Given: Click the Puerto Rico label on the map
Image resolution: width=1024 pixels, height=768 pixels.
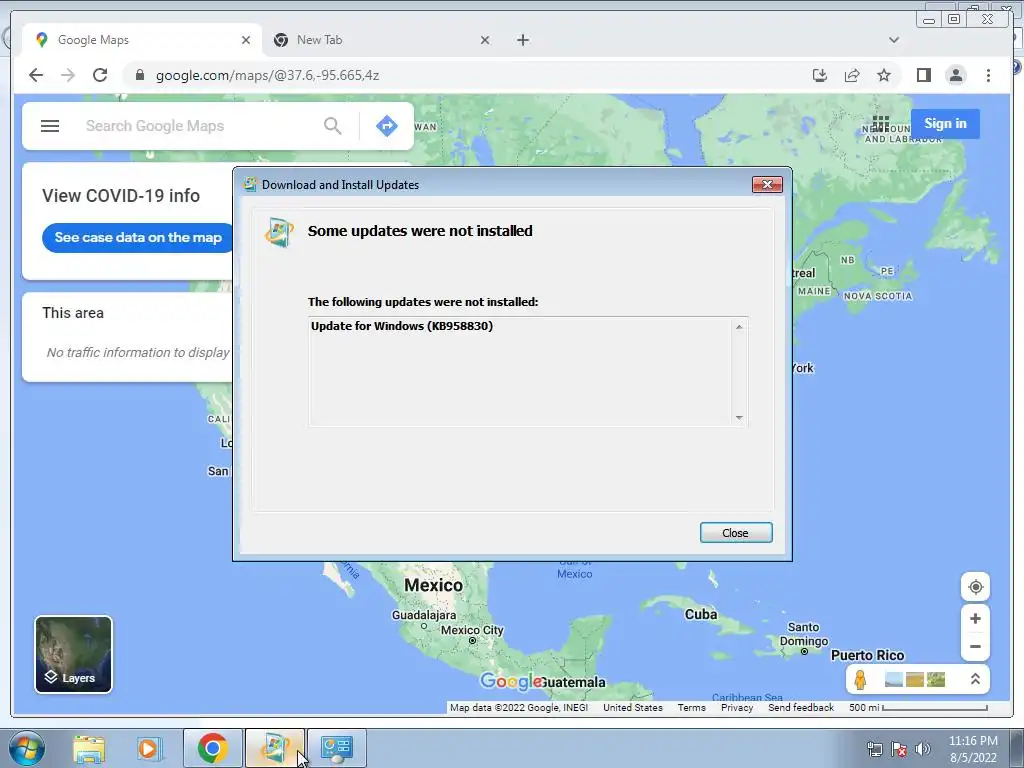Looking at the screenshot, I should 867,655.
